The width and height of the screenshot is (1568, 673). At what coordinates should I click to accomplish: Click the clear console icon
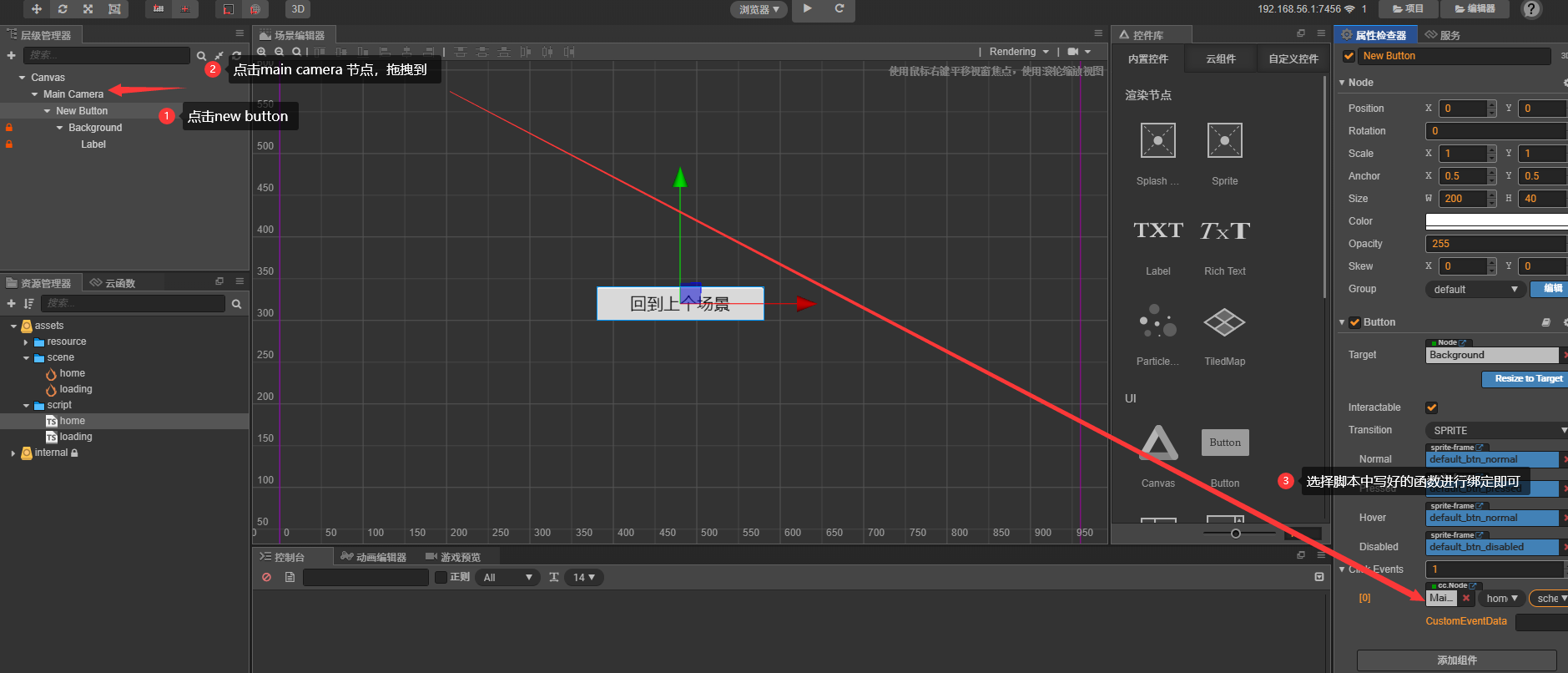click(266, 577)
